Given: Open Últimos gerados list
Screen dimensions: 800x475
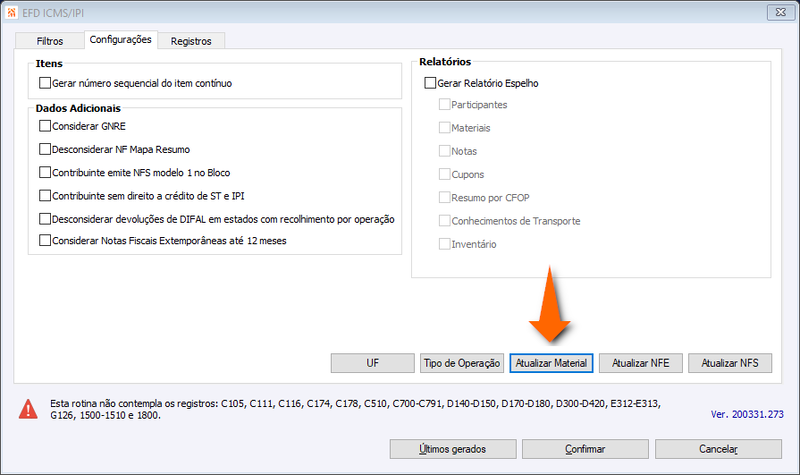Looking at the screenshot, I should 453,449.
